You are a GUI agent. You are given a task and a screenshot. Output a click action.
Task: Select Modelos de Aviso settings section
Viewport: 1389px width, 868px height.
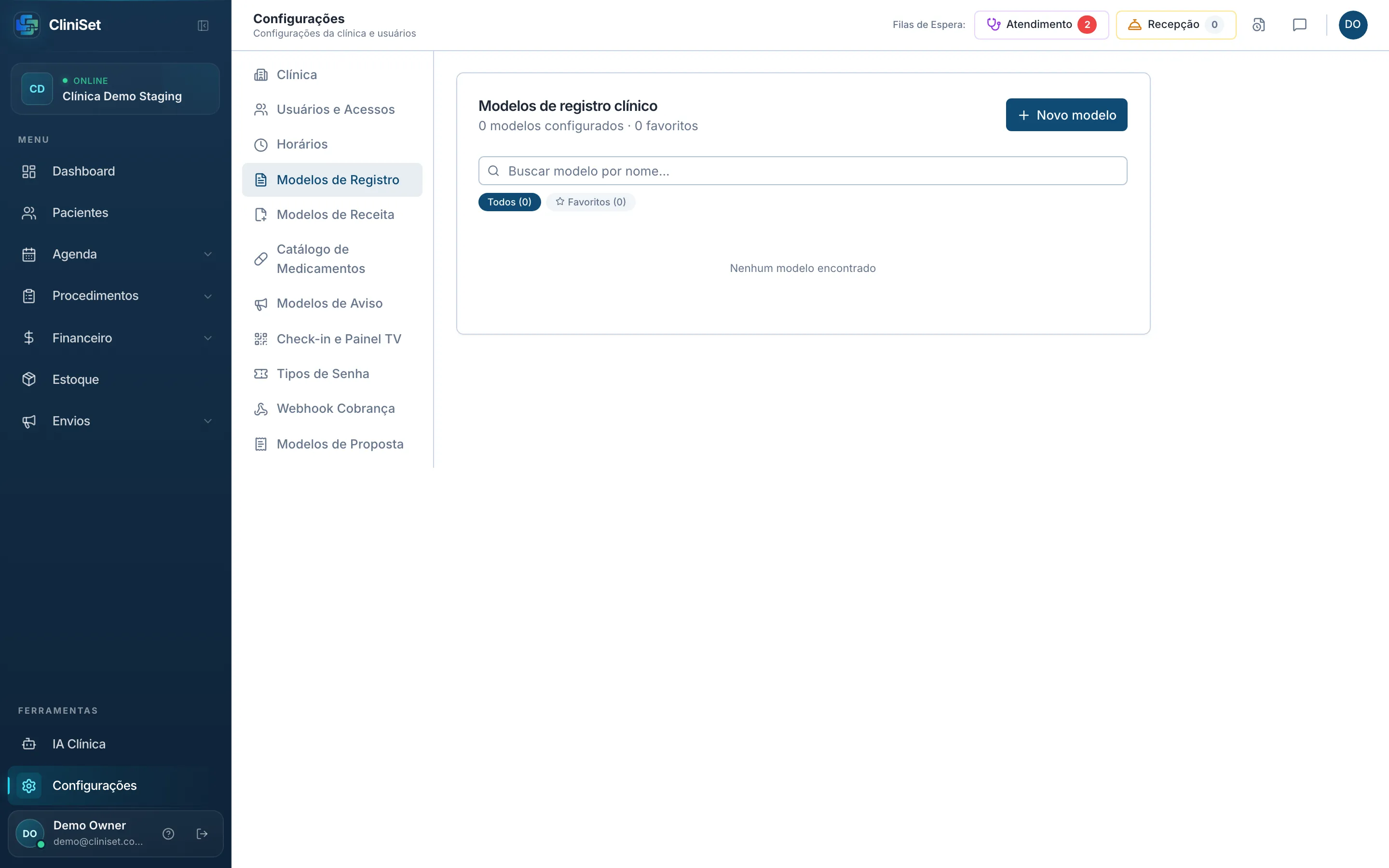click(332, 304)
